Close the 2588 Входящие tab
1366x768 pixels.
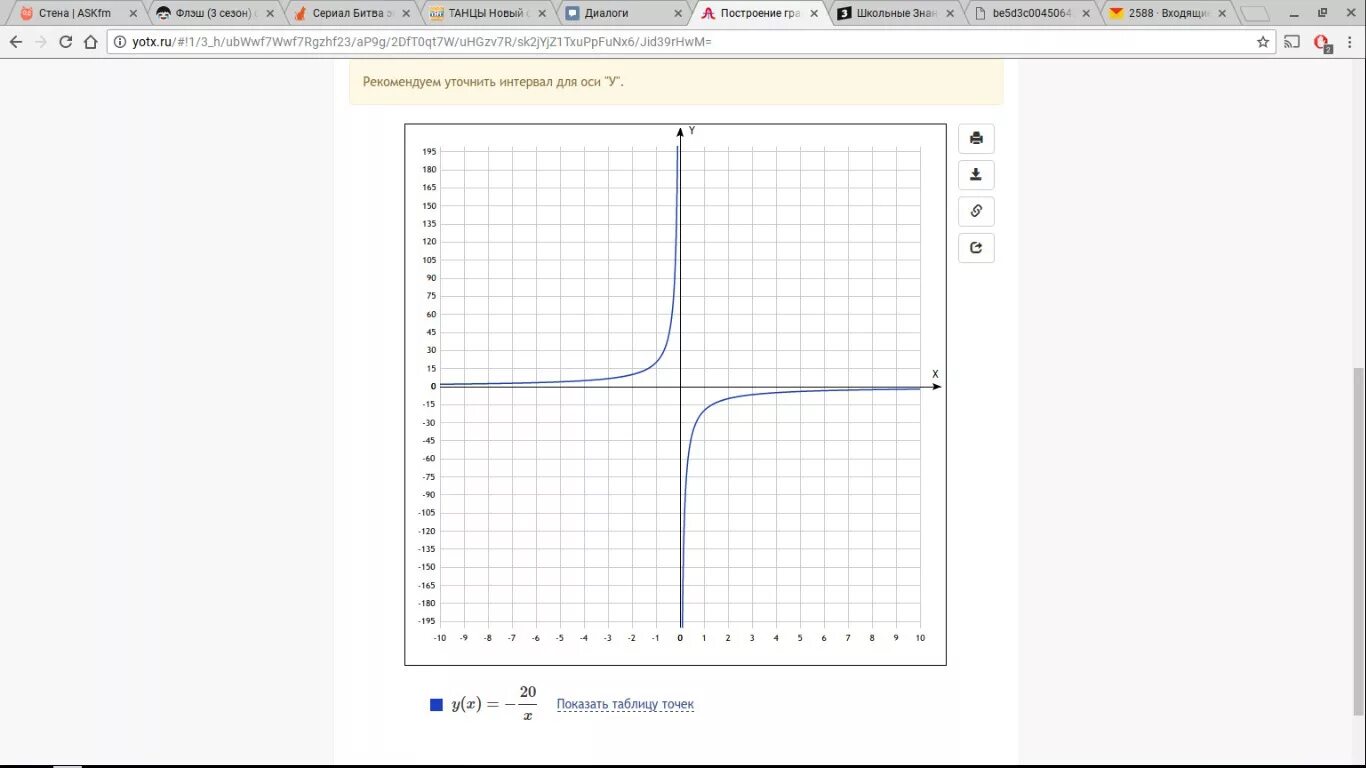point(1222,14)
